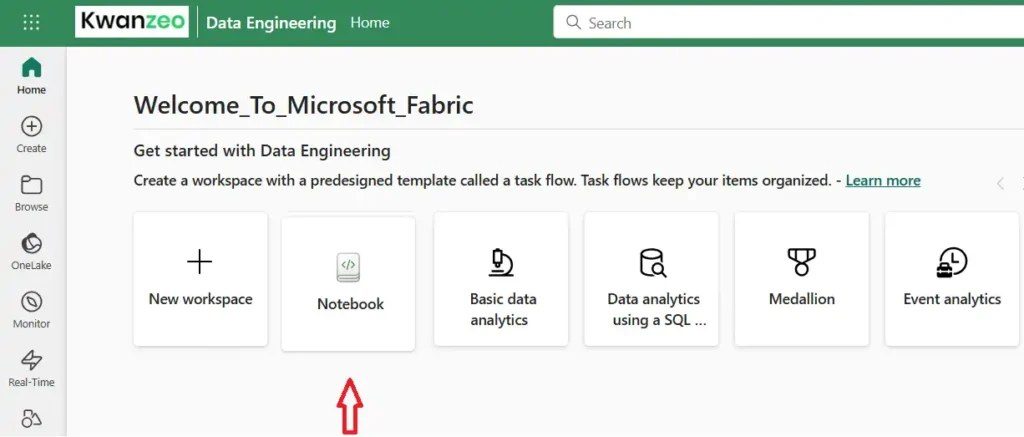Click the database search icon on Data analytics

[x=652, y=263]
